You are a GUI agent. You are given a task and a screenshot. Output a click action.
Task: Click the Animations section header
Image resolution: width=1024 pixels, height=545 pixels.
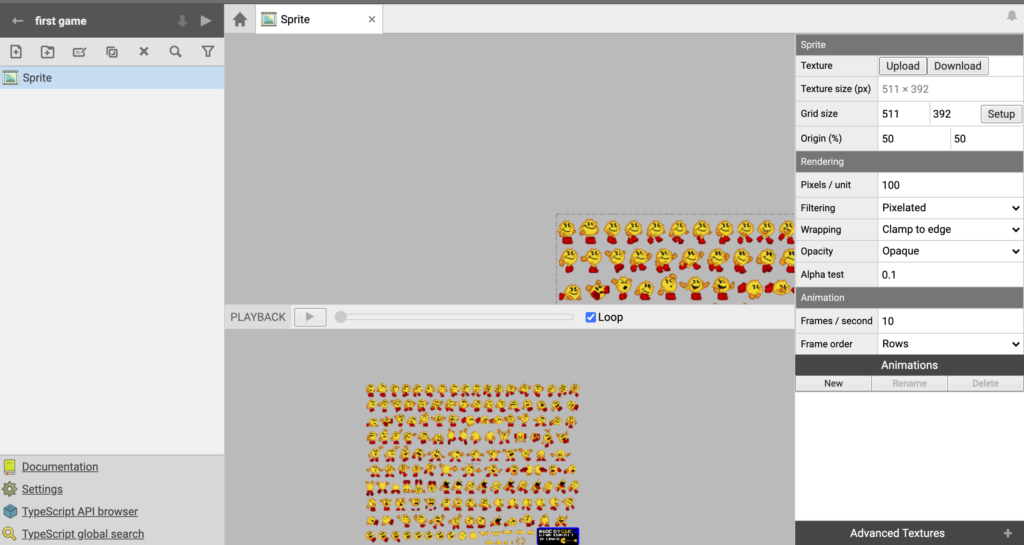tap(909, 365)
